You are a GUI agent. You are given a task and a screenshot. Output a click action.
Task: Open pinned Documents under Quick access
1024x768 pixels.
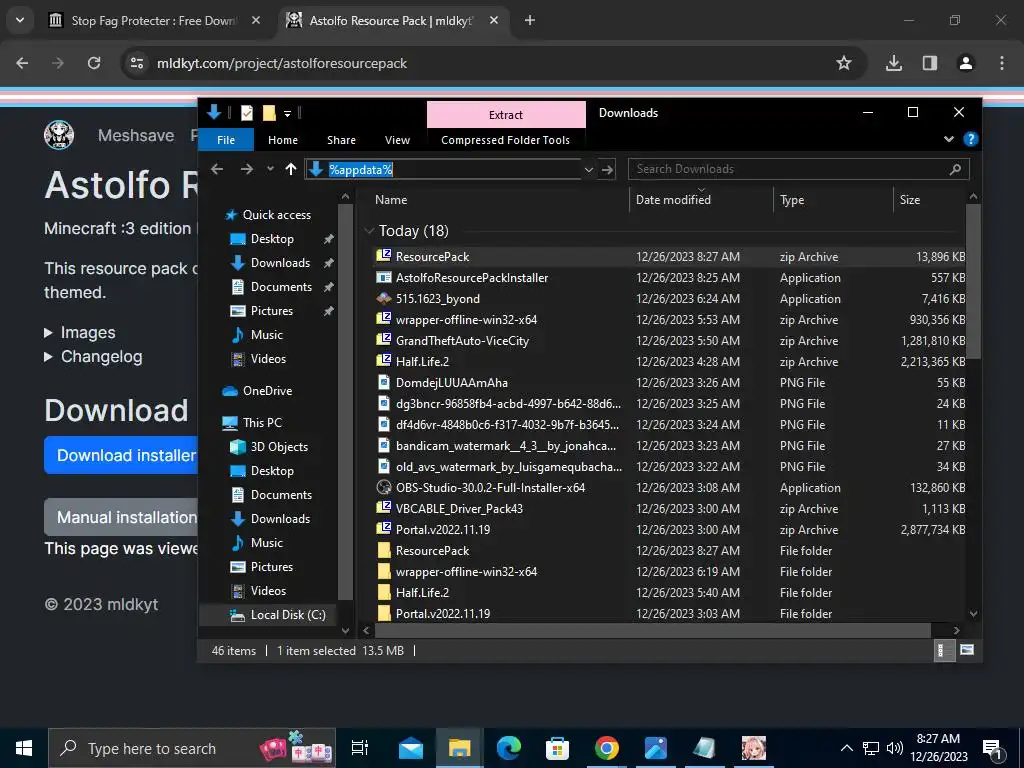point(281,287)
